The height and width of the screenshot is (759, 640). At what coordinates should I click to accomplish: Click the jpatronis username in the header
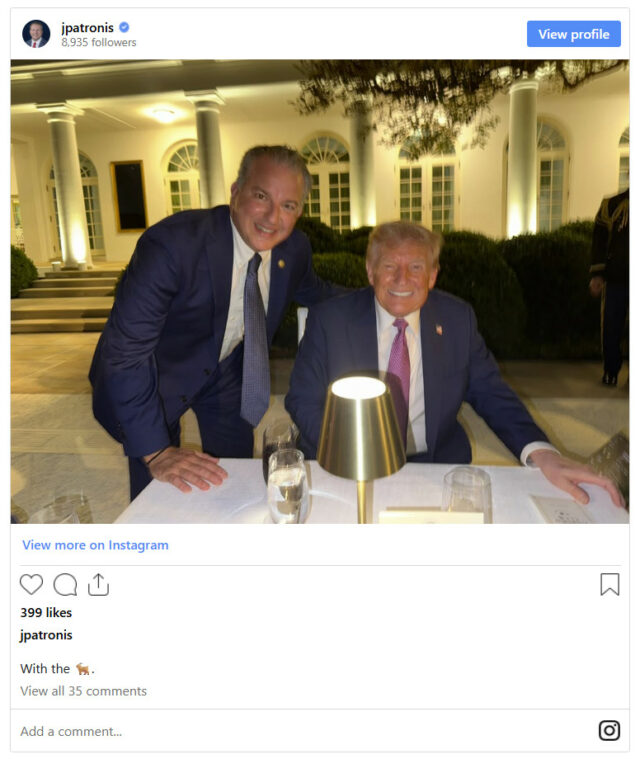[x=88, y=28]
